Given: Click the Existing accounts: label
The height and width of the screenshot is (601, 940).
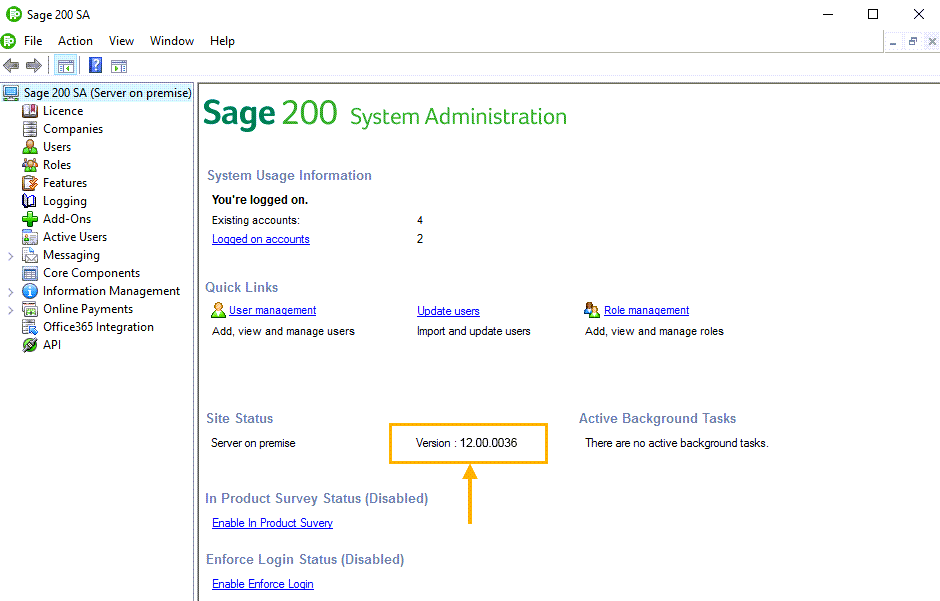Looking at the screenshot, I should [256, 221].
